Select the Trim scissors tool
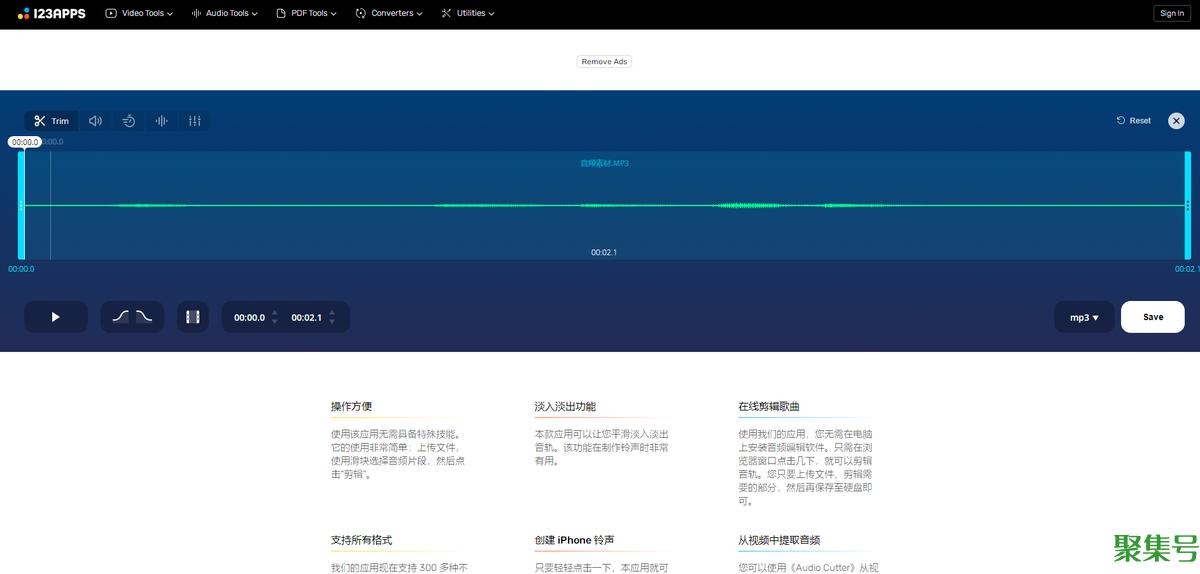This screenshot has height=574, width=1200. click(51, 121)
